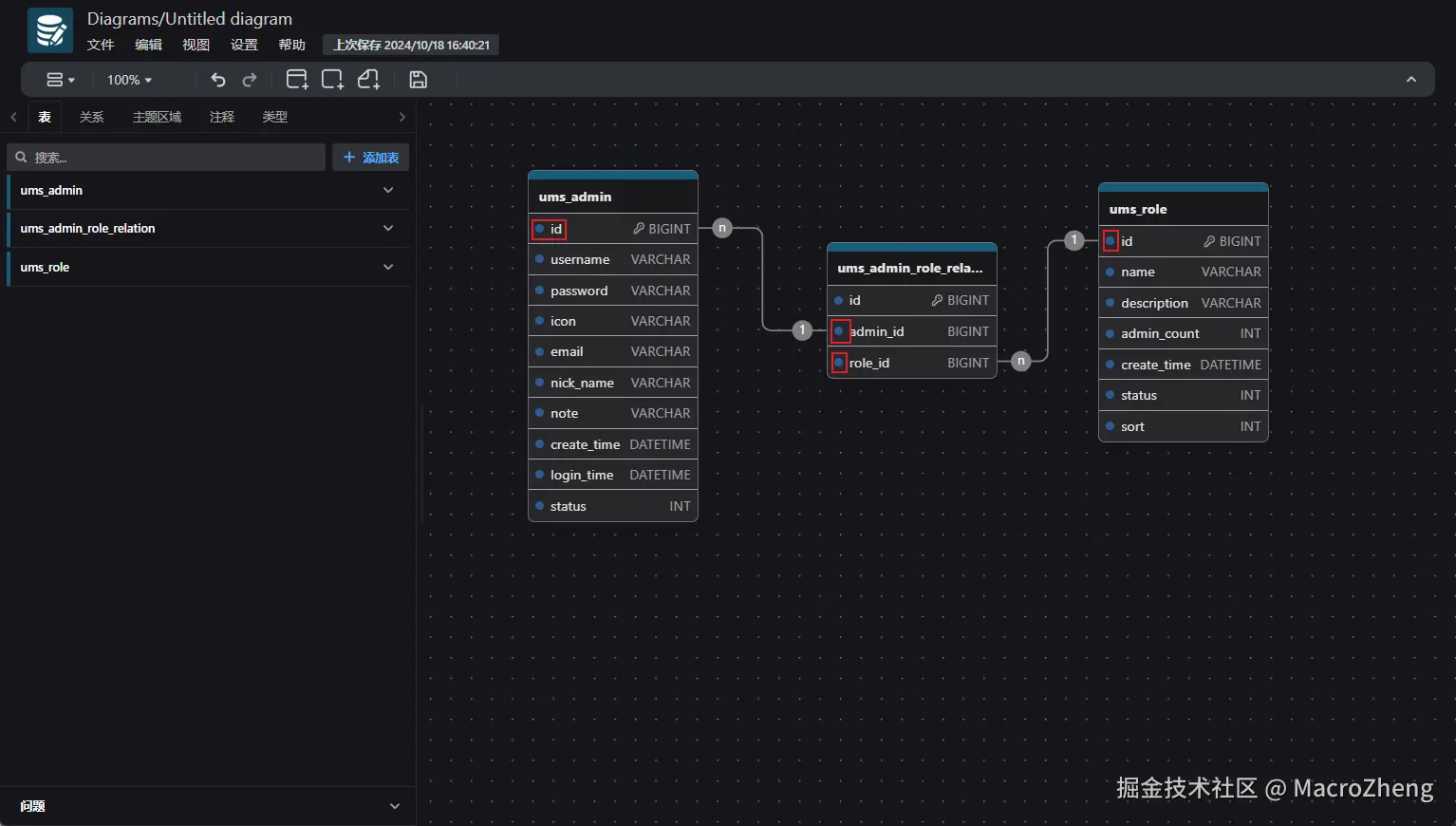1456x826 pixels.
Task: Click the email field in ums_admin
Action: point(613,351)
